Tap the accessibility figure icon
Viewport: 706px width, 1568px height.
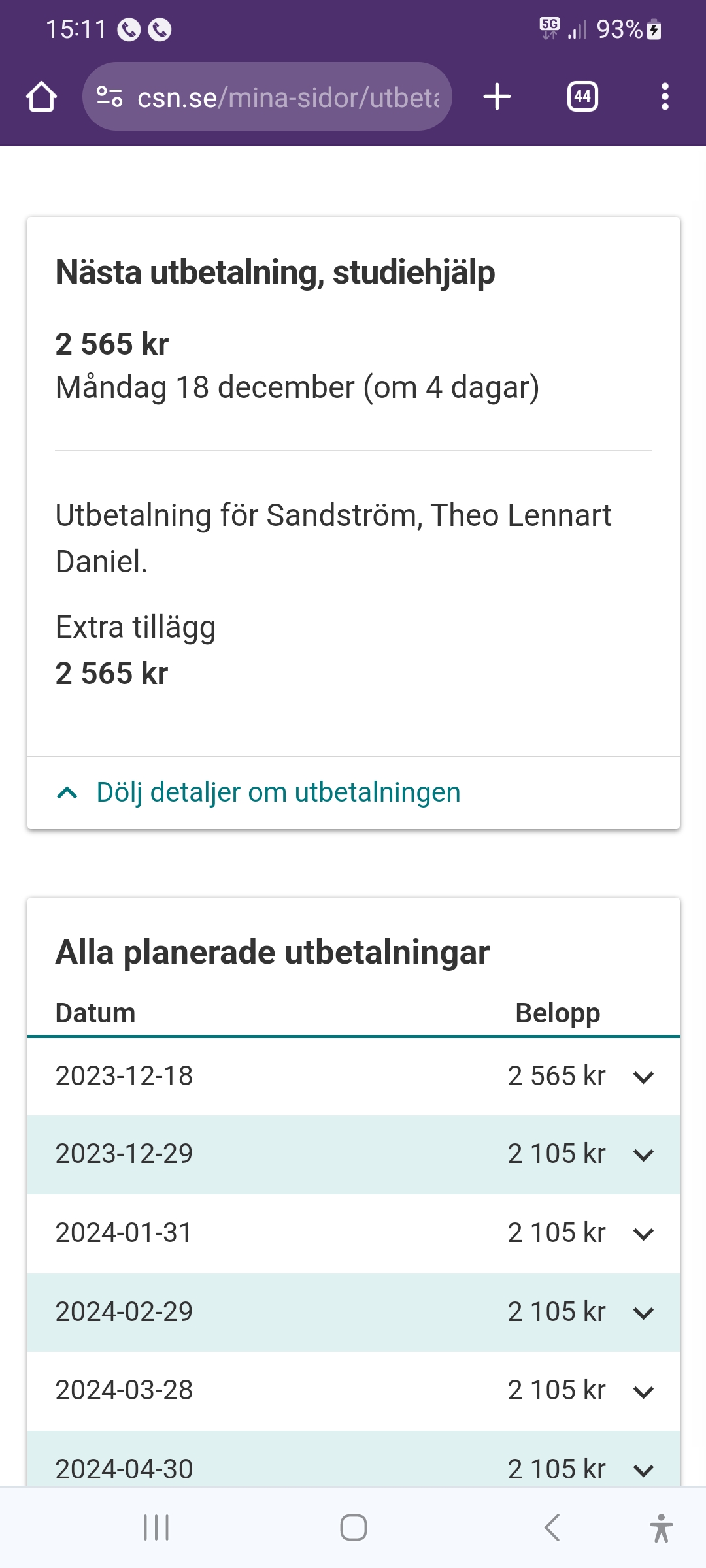[661, 1527]
